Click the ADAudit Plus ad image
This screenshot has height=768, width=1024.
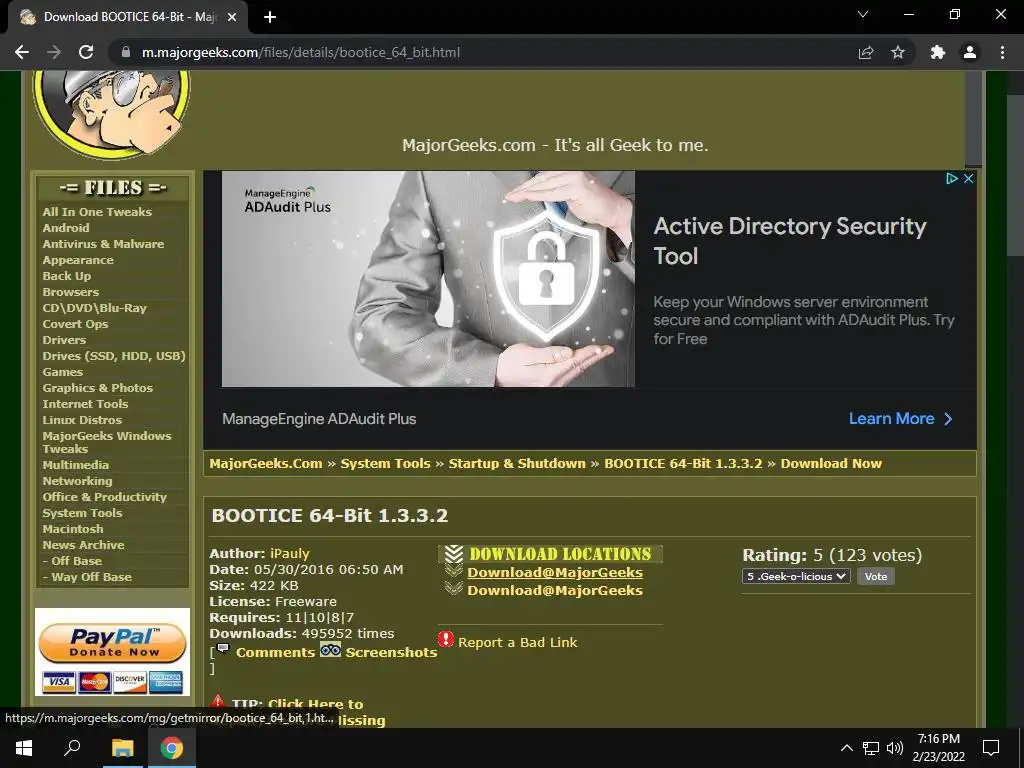[x=428, y=279]
